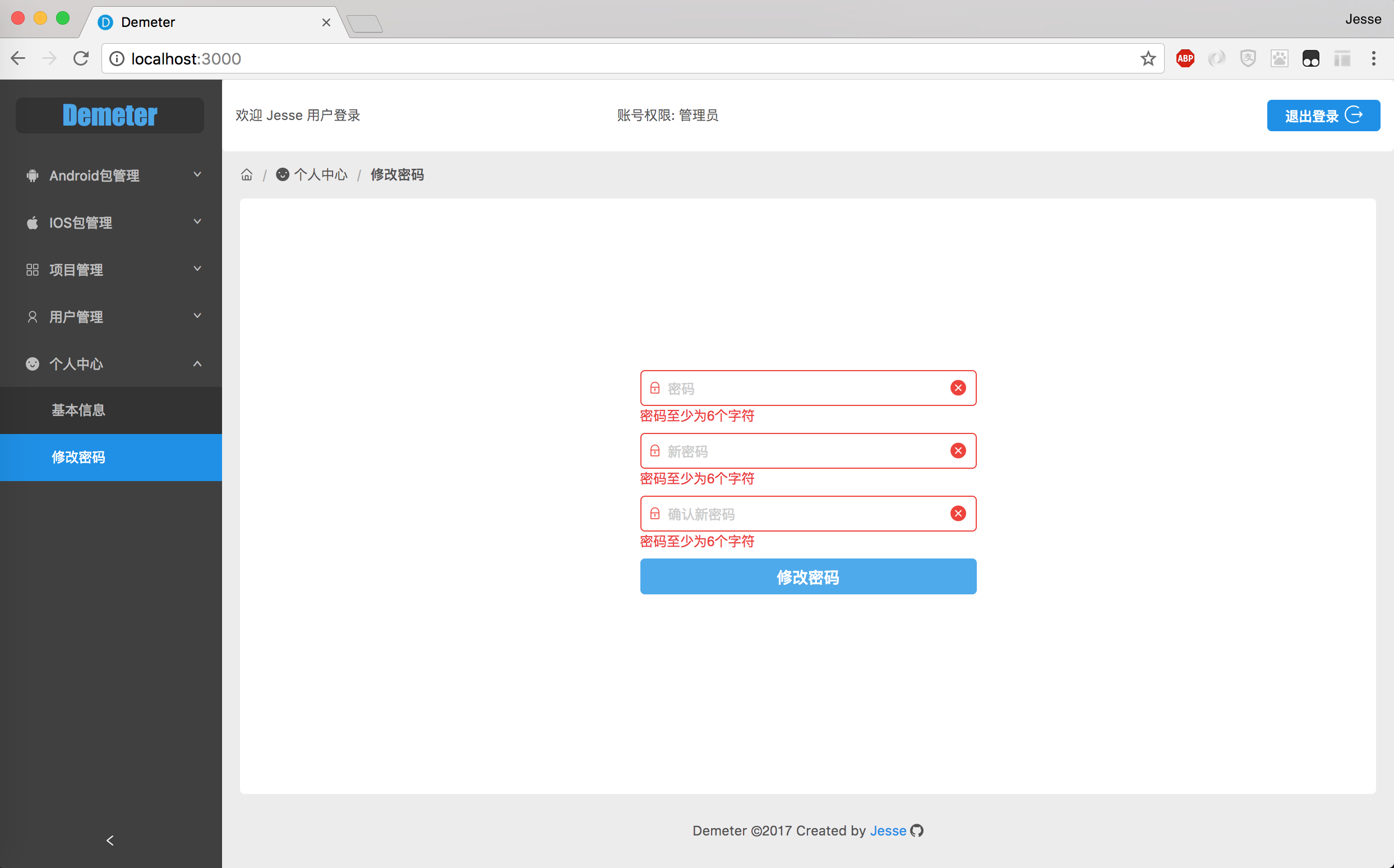This screenshot has width=1394, height=868.
Task: Expand the 项目管理 menu
Action: pyautogui.click(x=111, y=269)
